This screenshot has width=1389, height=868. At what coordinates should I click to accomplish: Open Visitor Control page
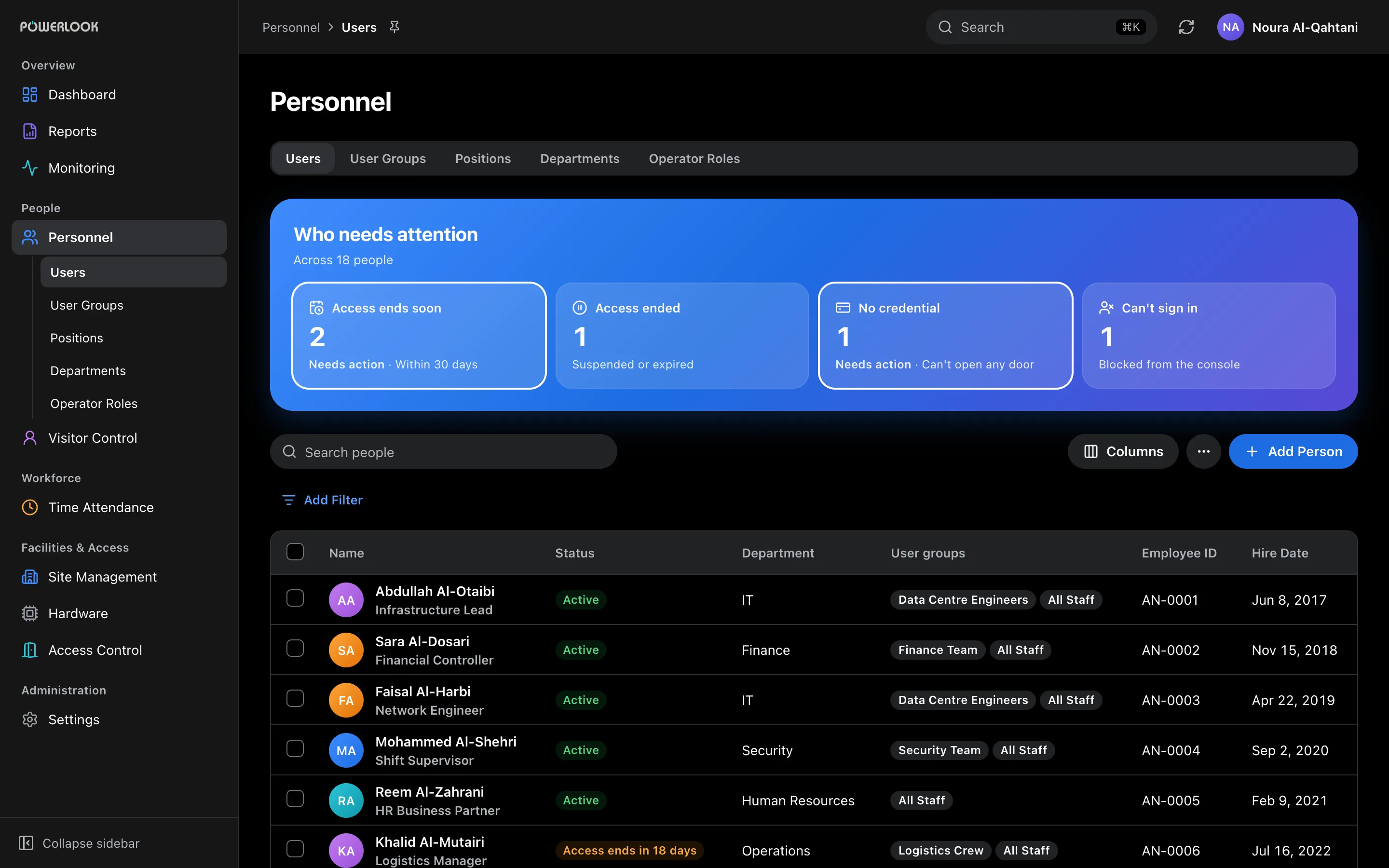[x=119, y=438]
